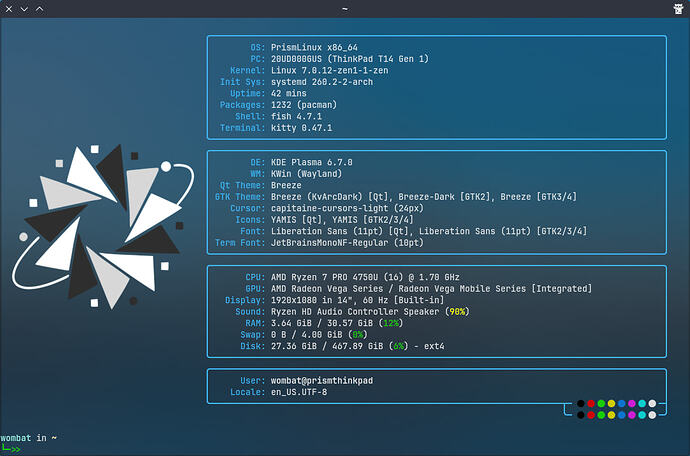690x456 pixels.
Task: Select the cyan dot in lower palette row
Action: [642, 415]
